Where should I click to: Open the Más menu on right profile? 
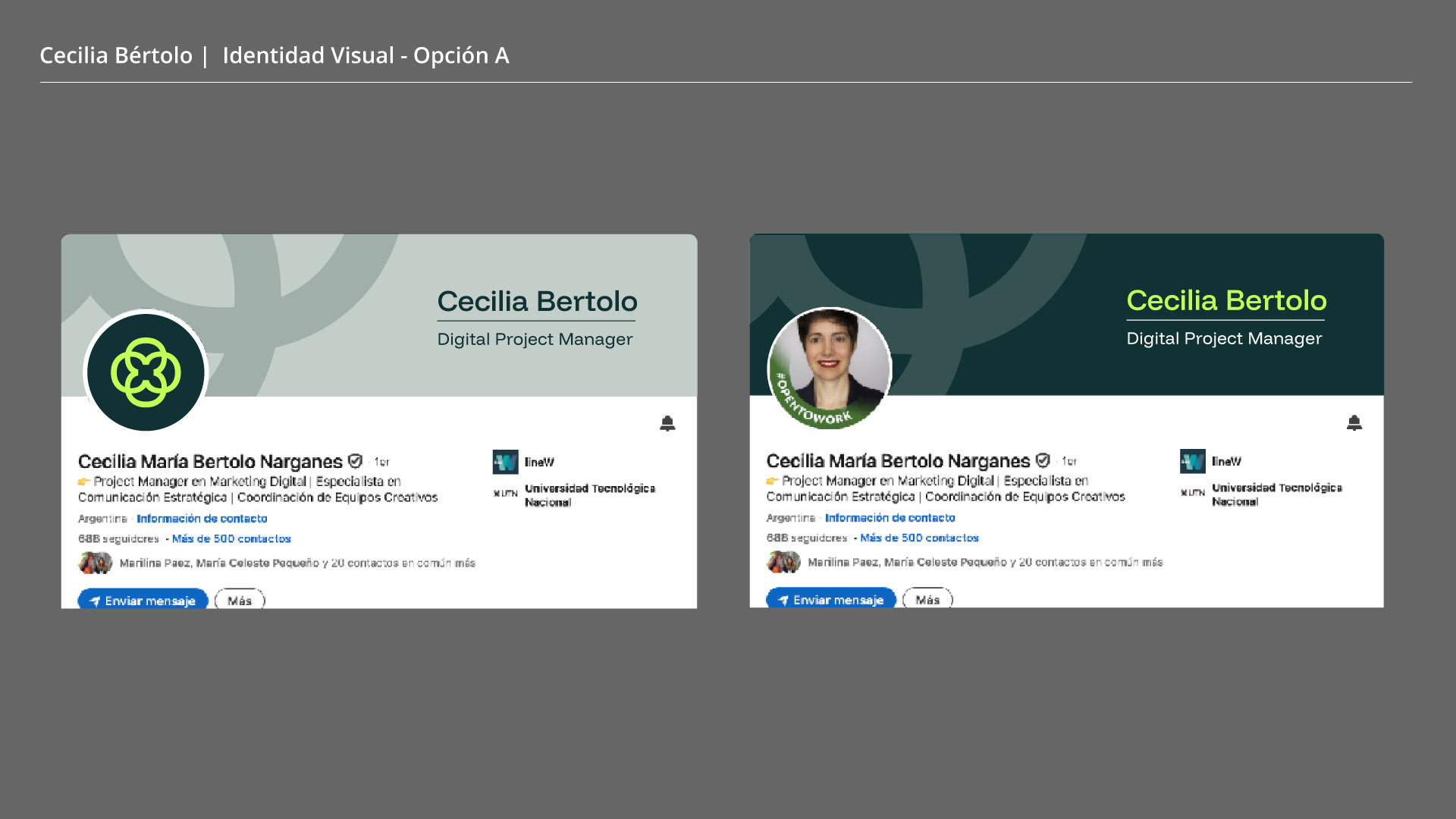point(927,600)
